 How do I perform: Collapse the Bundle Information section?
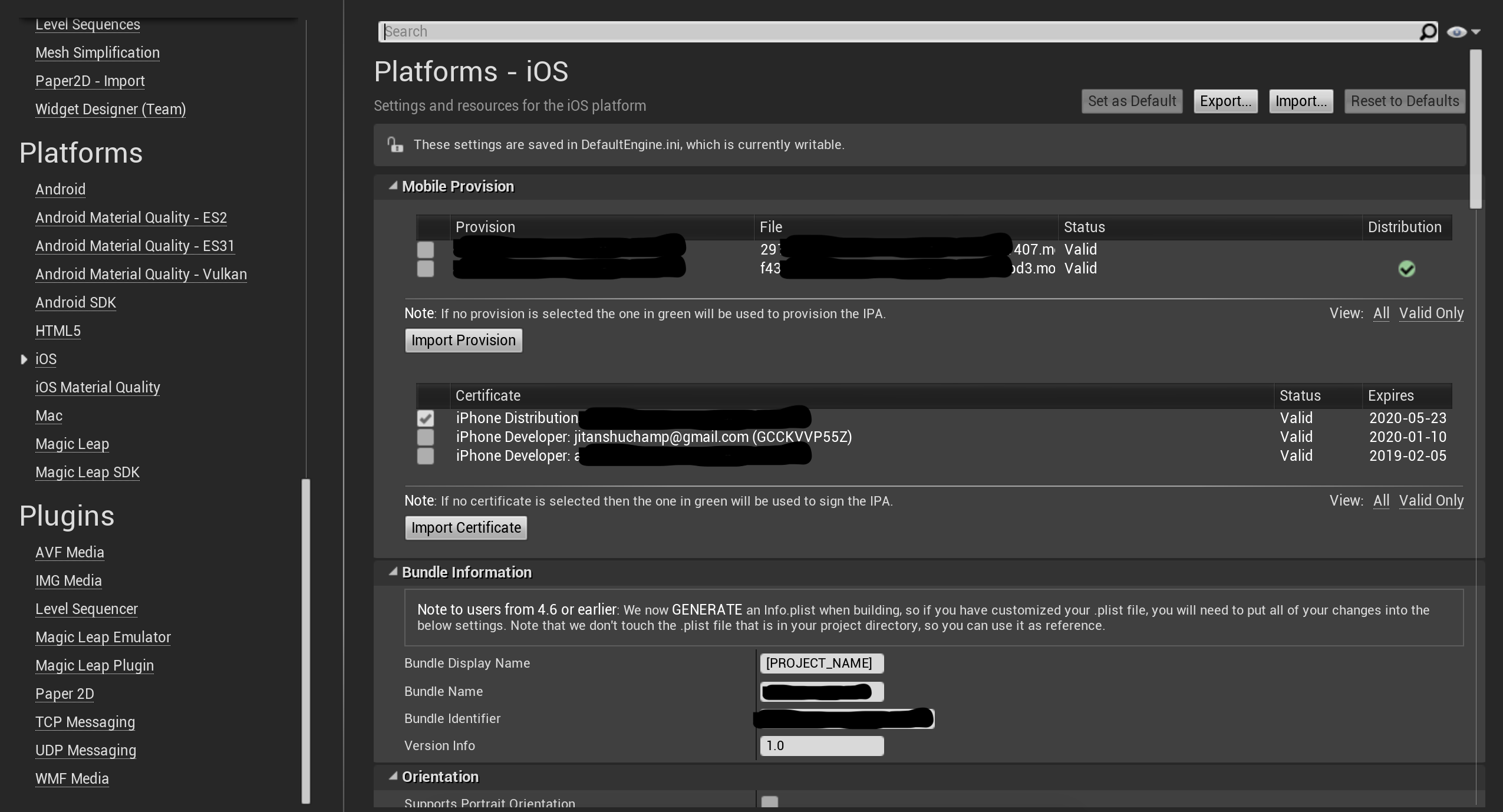click(x=393, y=572)
